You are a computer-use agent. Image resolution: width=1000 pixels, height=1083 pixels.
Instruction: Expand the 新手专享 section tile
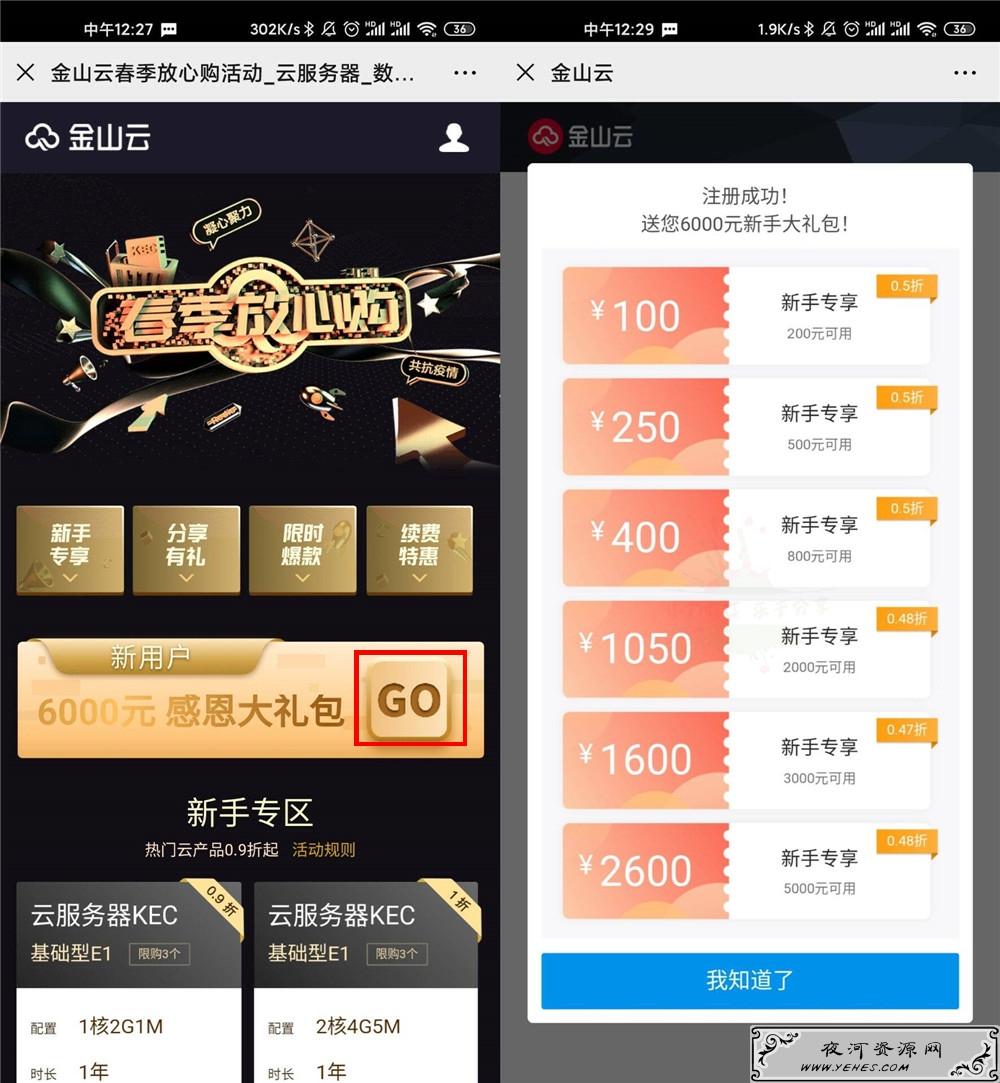pyautogui.click(x=70, y=549)
